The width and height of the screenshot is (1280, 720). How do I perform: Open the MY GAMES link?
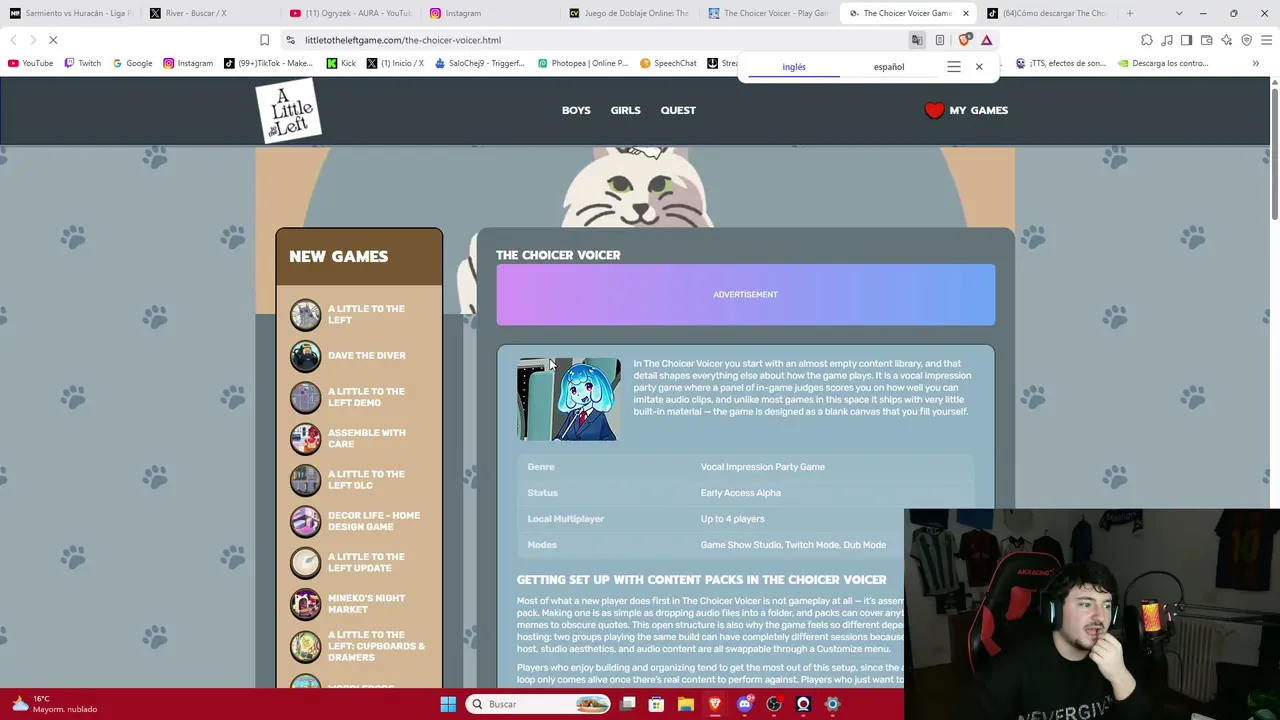[x=978, y=110]
